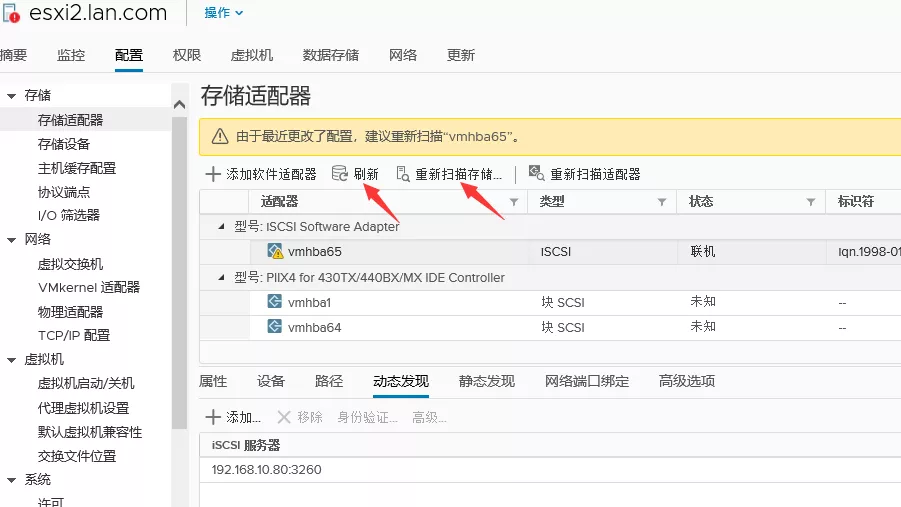
Task: Open 存储设备 in the sidebar
Action: [64, 144]
